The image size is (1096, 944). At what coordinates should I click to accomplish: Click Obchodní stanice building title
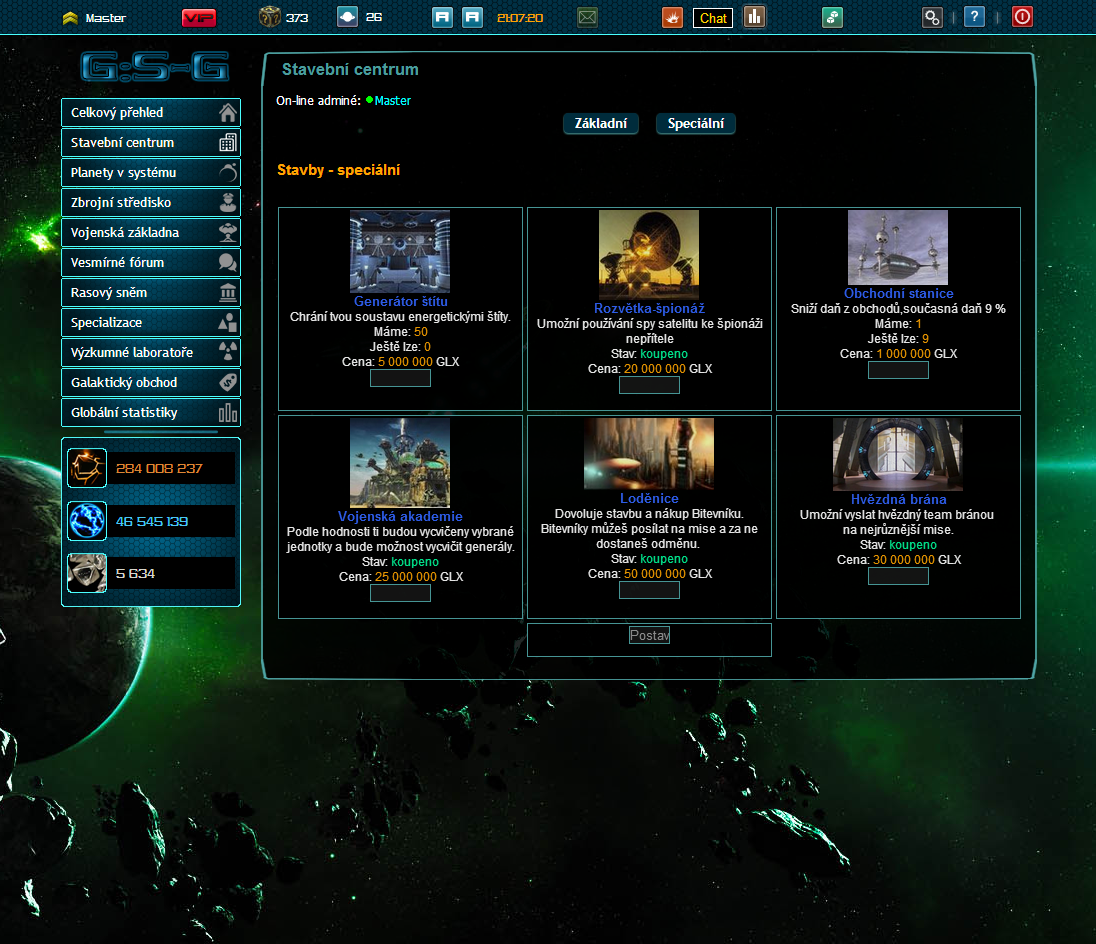pos(898,293)
